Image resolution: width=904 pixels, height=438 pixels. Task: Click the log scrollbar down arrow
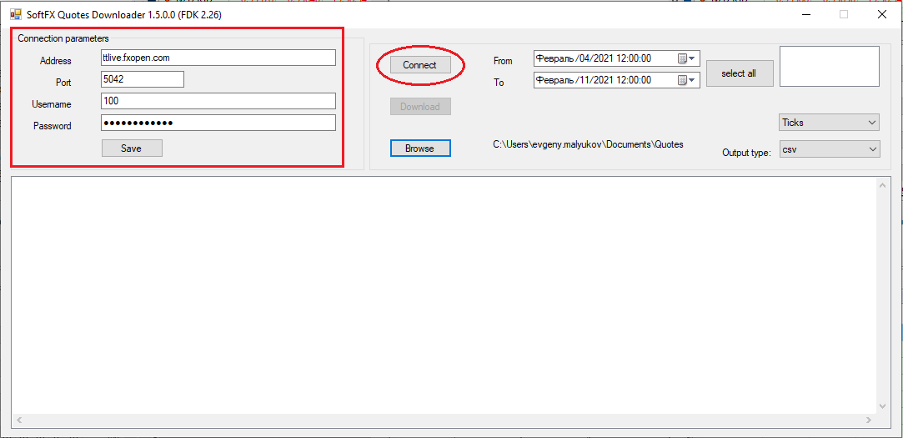882,406
